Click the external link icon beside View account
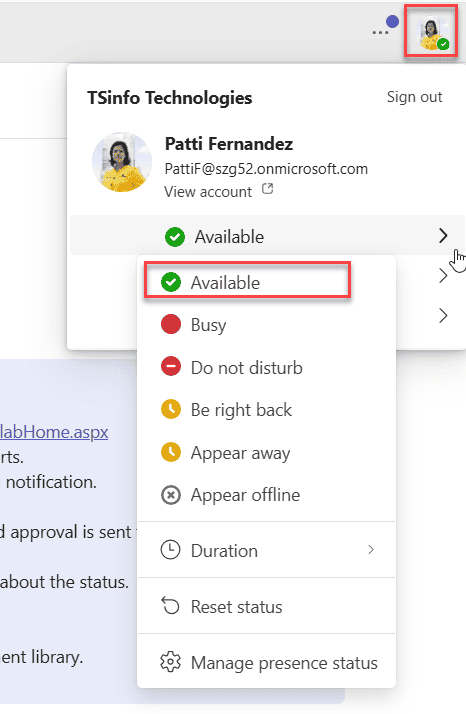466x714 pixels. pos(267,189)
